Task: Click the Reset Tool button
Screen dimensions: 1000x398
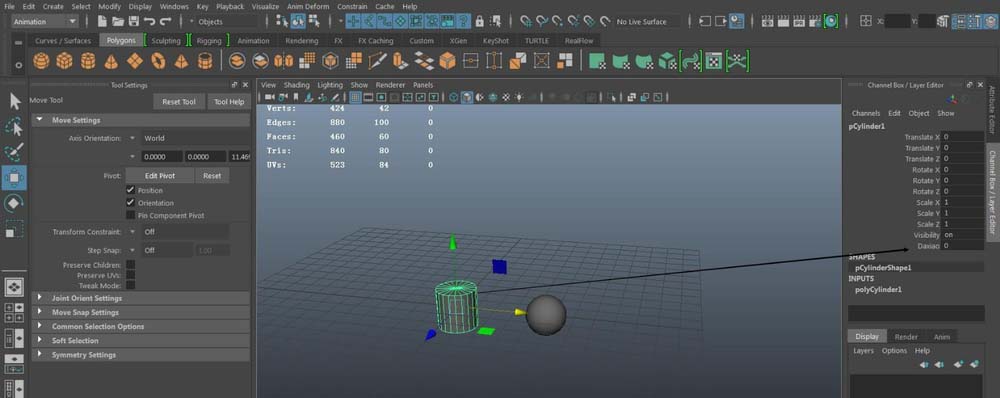Action: click(x=179, y=102)
